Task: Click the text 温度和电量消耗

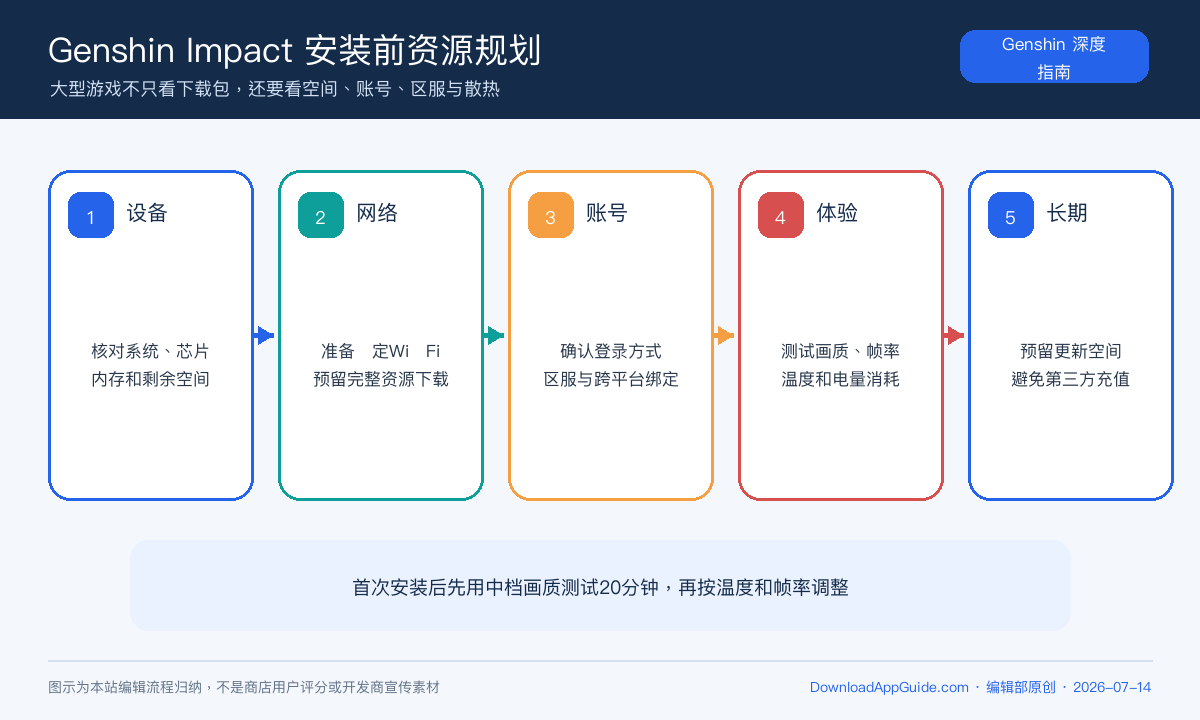Action: tap(841, 379)
